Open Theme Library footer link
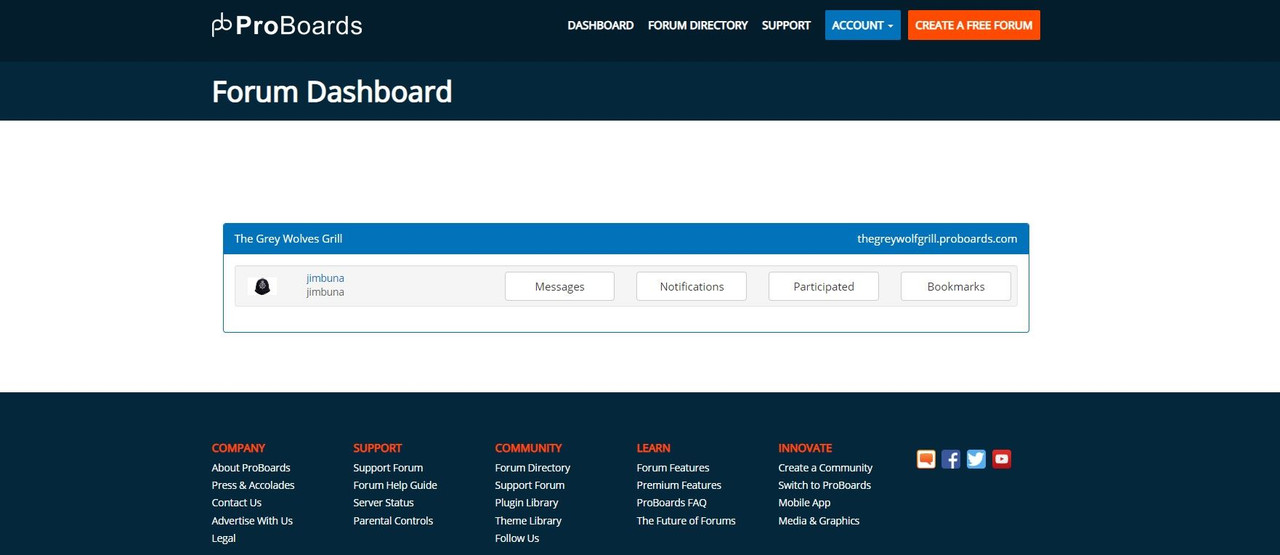The image size is (1280, 555). [x=528, y=521]
